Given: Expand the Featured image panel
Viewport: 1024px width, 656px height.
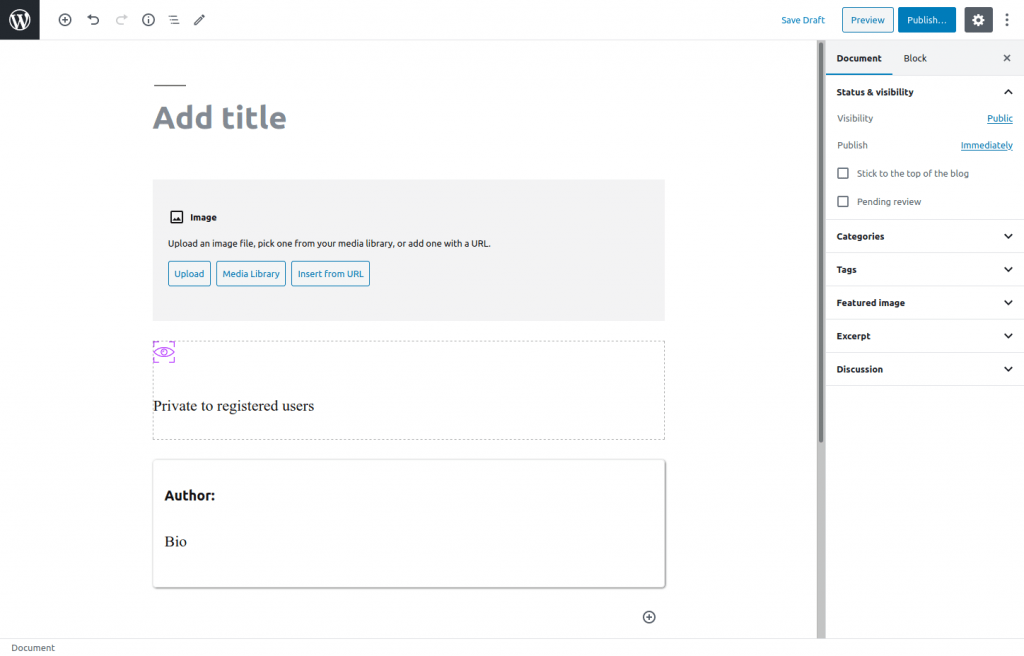Looking at the screenshot, I should coord(924,303).
